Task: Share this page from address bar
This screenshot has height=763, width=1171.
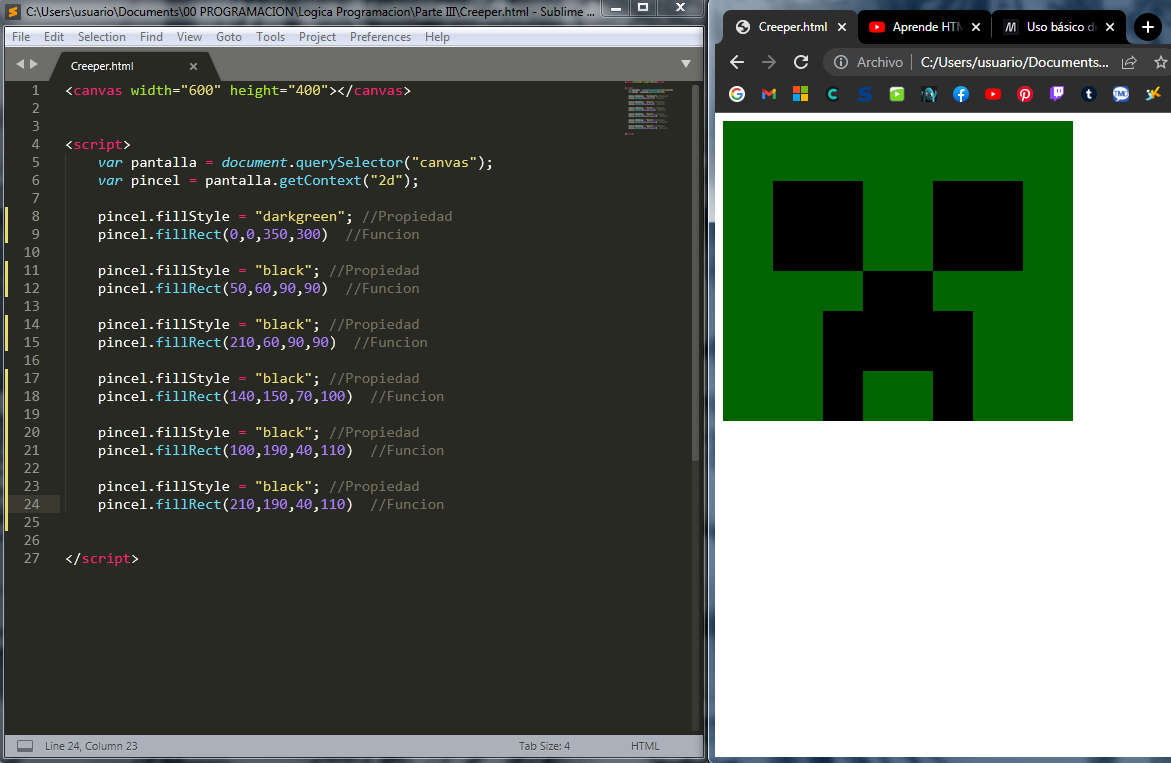Action: tap(1129, 62)
